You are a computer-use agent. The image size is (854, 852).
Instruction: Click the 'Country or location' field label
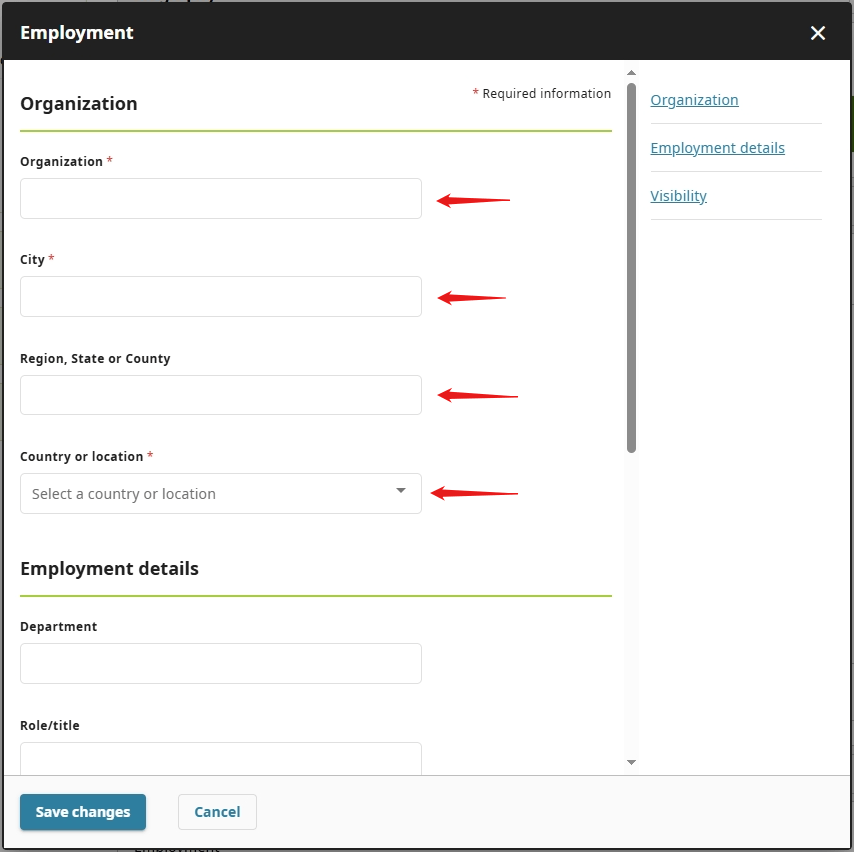click(82, 456)
